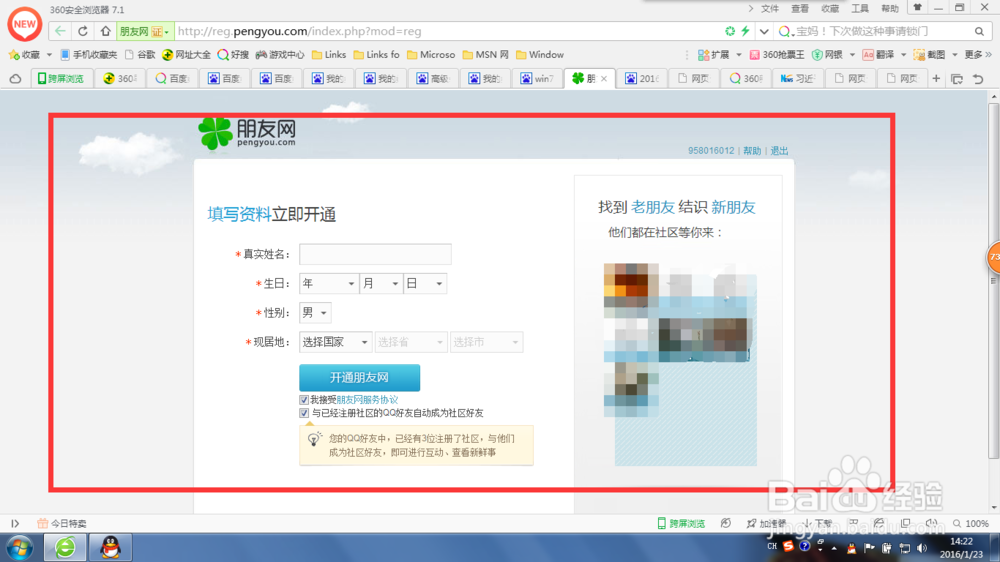
Task: Go back with the browser back arrow
Action: point(60,31)
